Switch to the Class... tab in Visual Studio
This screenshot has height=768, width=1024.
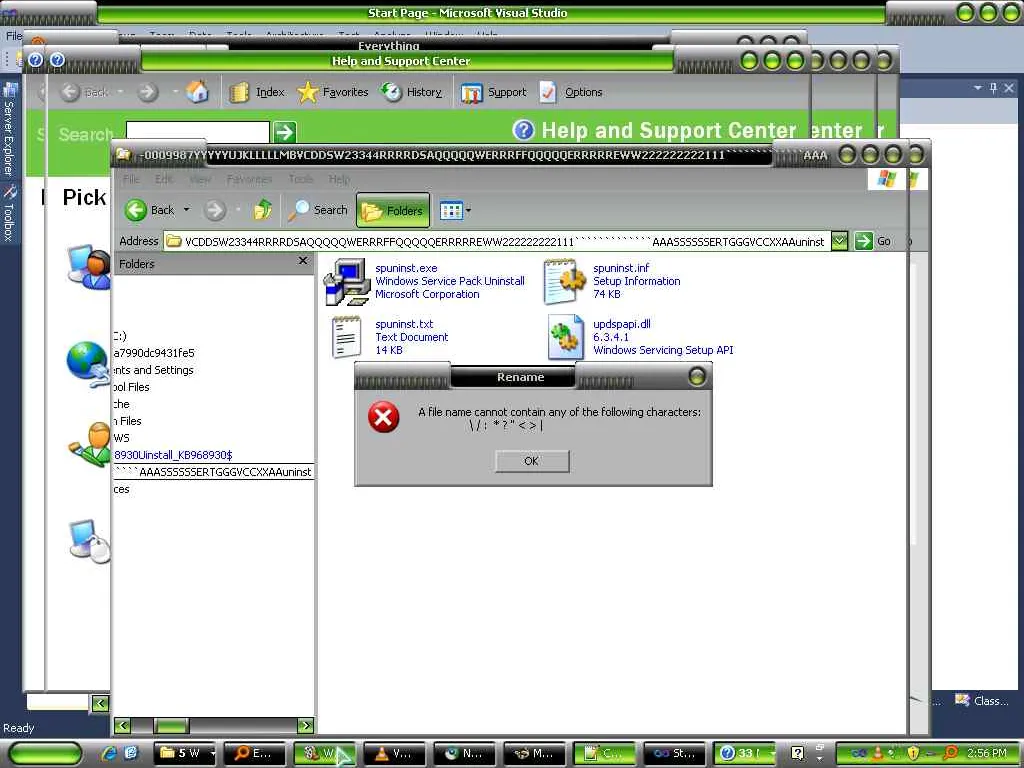pos(984,701)
